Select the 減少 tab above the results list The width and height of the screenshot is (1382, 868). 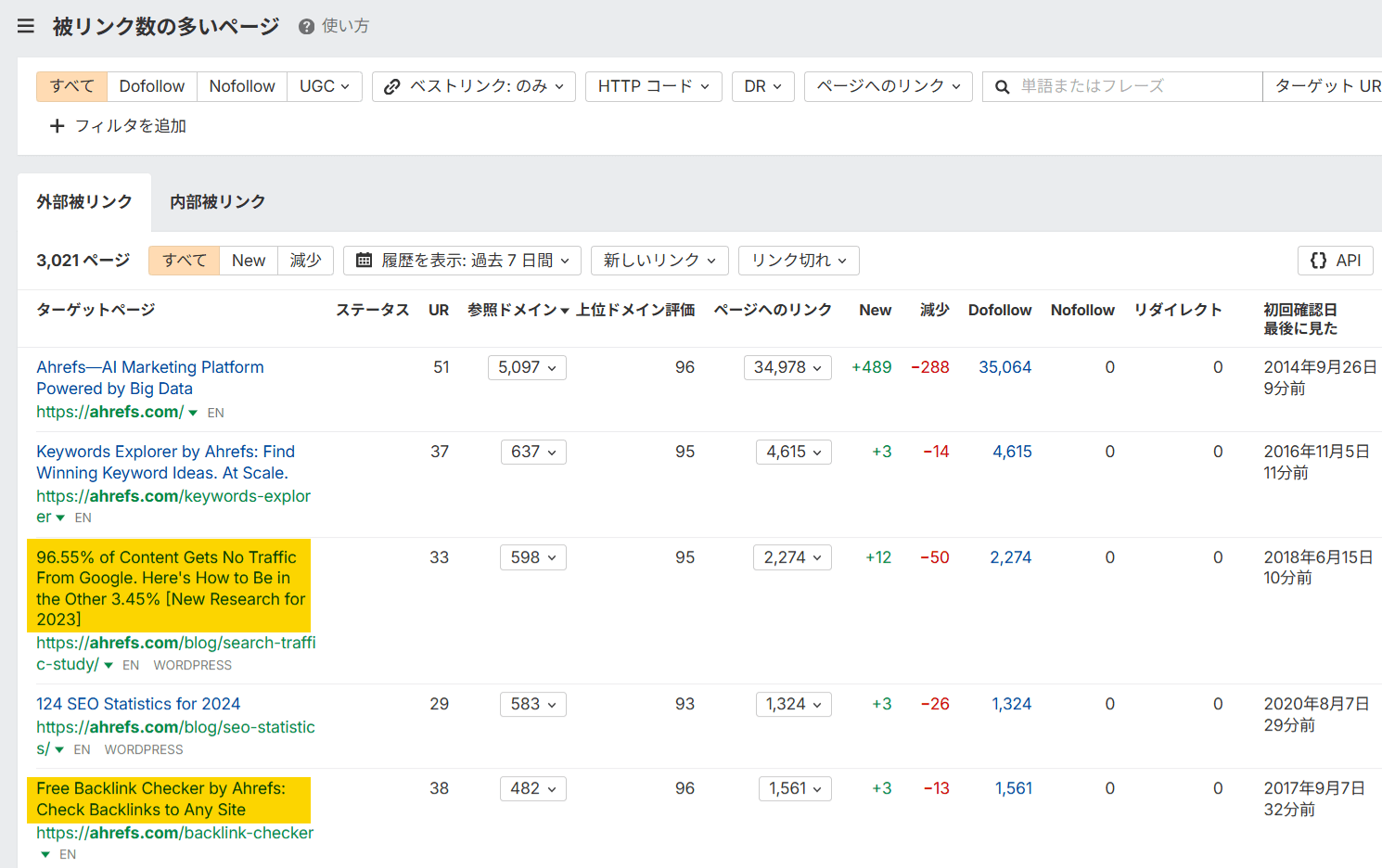click(305, 261)
